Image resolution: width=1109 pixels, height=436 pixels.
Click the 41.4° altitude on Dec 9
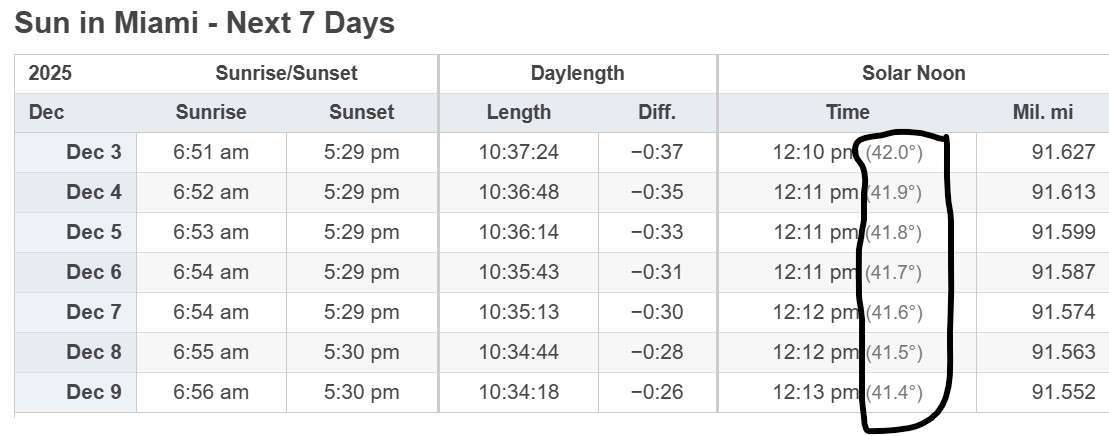pos(894,393)
